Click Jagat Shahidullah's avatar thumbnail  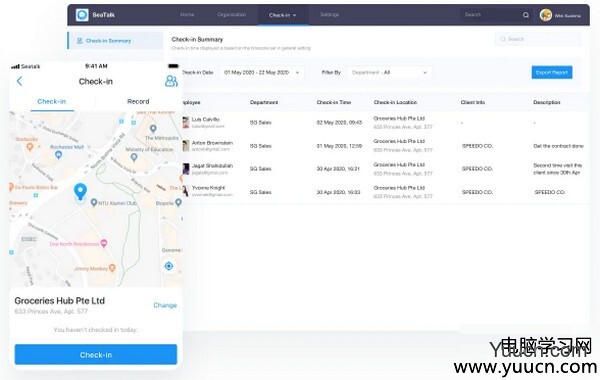click(x=186, y=169)
